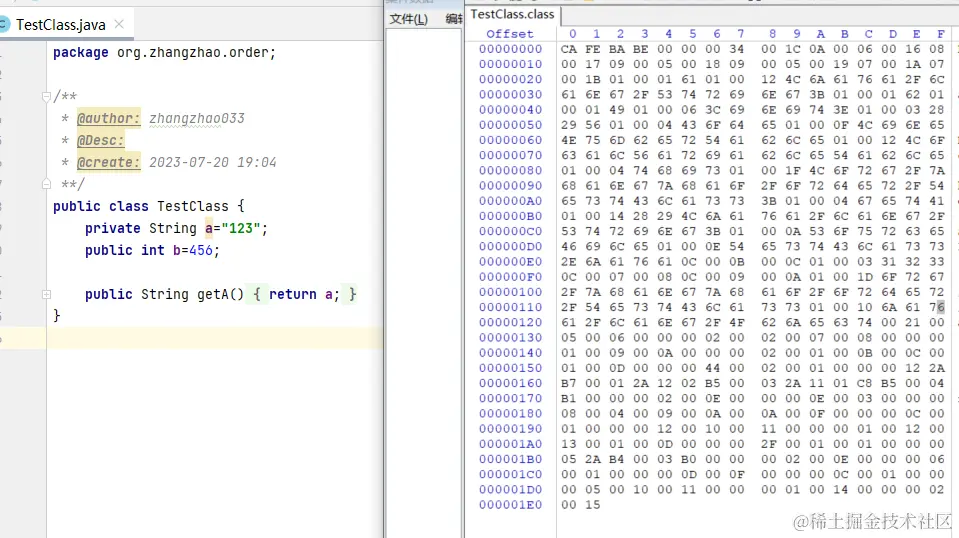Select the BA byte in row 00000000
The image size is (959, 538).
[x=616, y=49]
